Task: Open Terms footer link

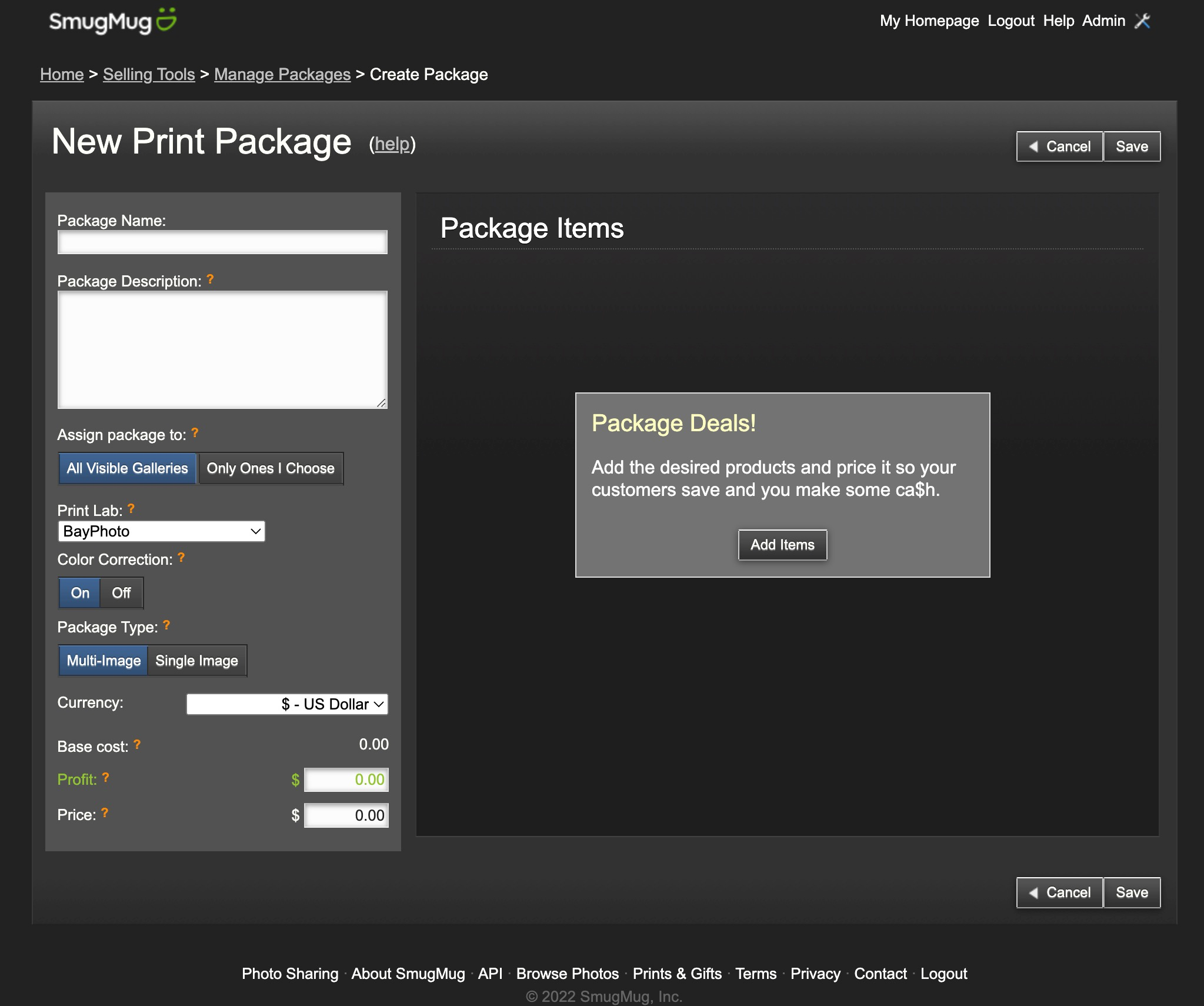Action: pos(756,974)
